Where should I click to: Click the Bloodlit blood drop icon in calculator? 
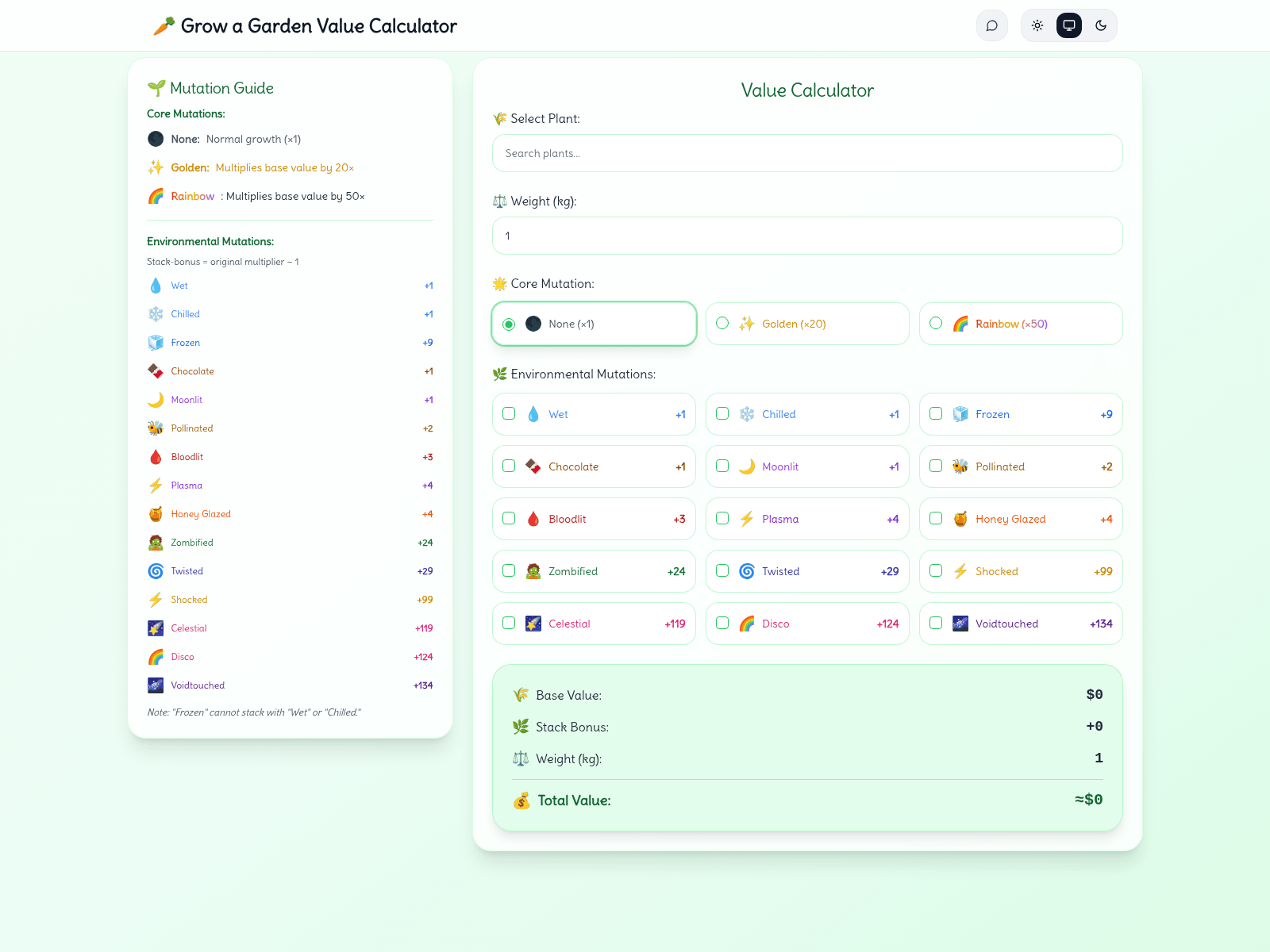[533, 519]
